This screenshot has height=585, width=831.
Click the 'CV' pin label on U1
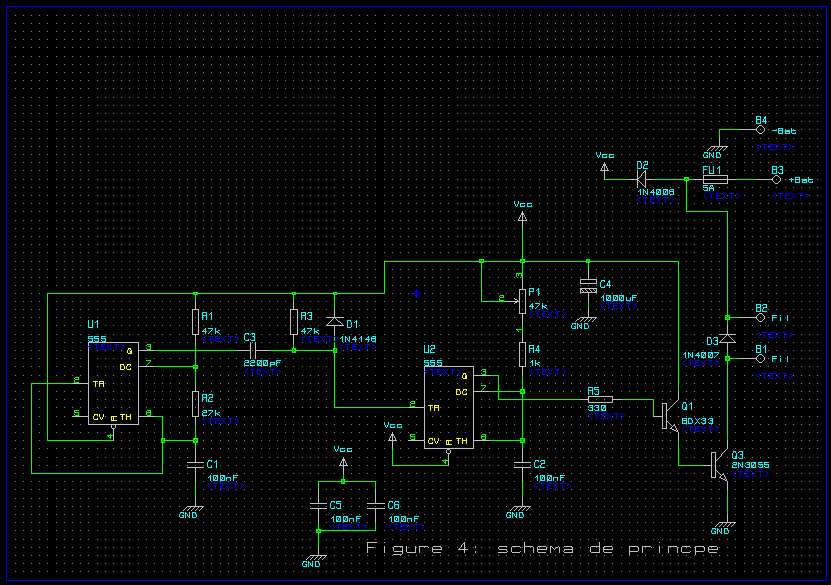tap(99, 417)
